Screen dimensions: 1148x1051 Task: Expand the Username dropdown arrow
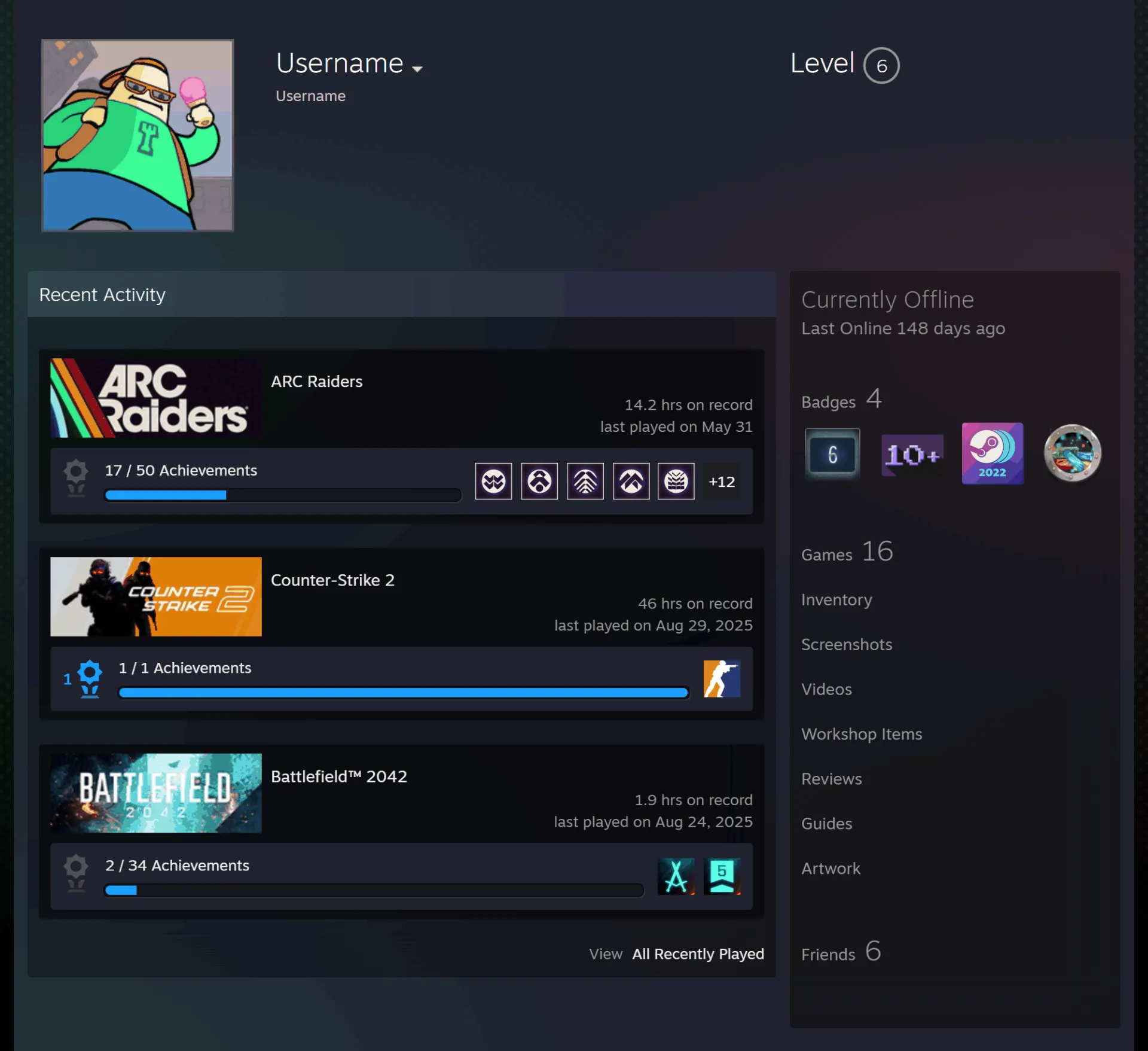coord(417,69)
